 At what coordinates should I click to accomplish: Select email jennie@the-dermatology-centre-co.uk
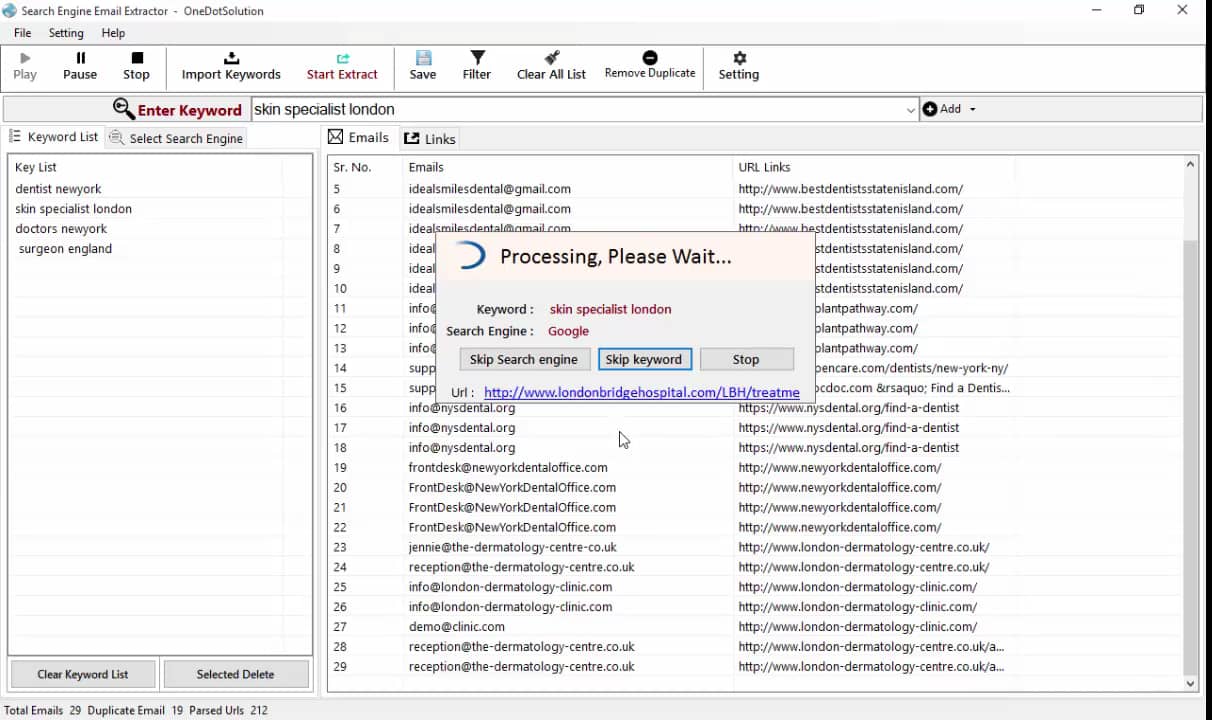[512, 547]
